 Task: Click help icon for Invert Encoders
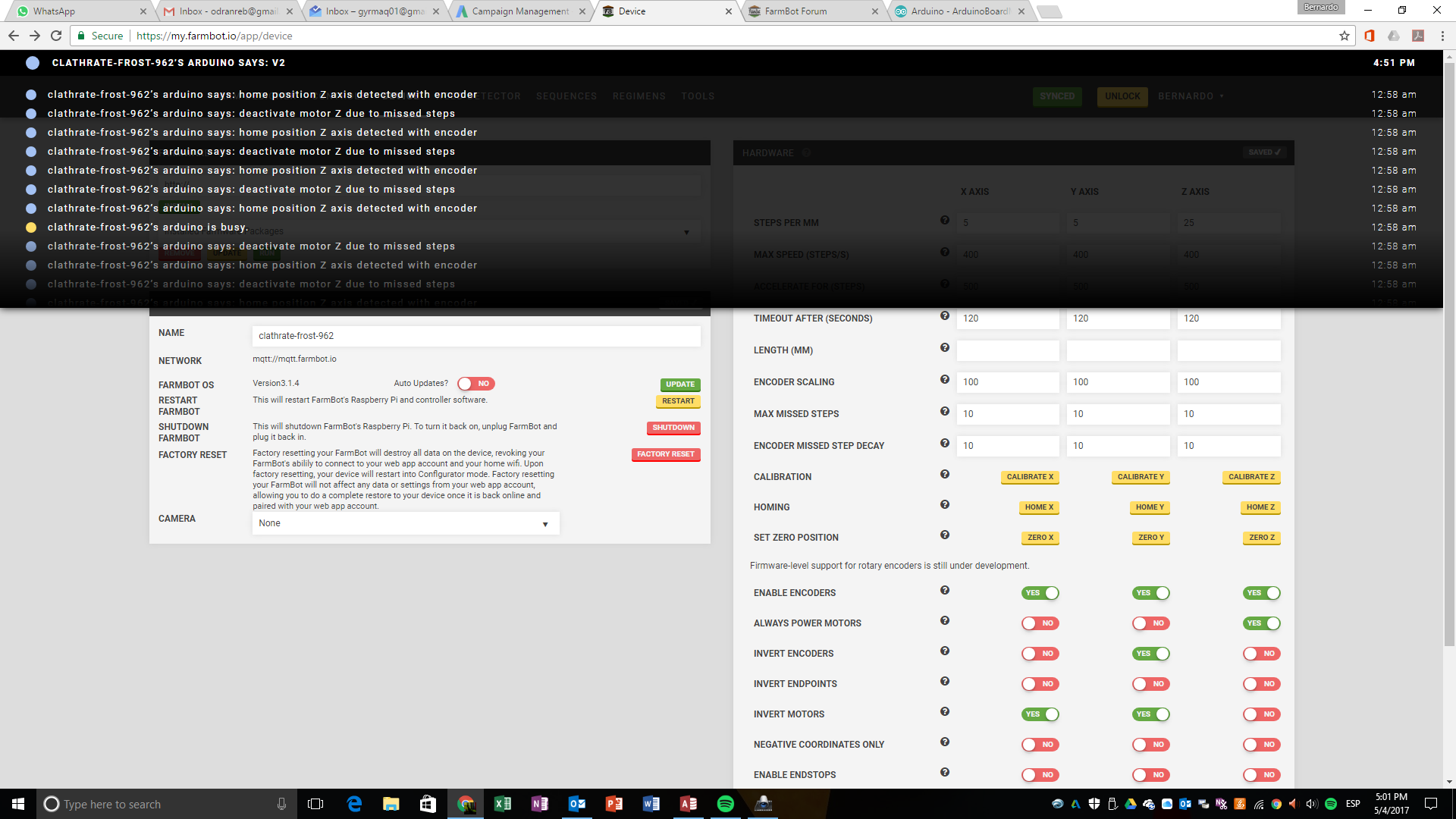tap(945, 651)
